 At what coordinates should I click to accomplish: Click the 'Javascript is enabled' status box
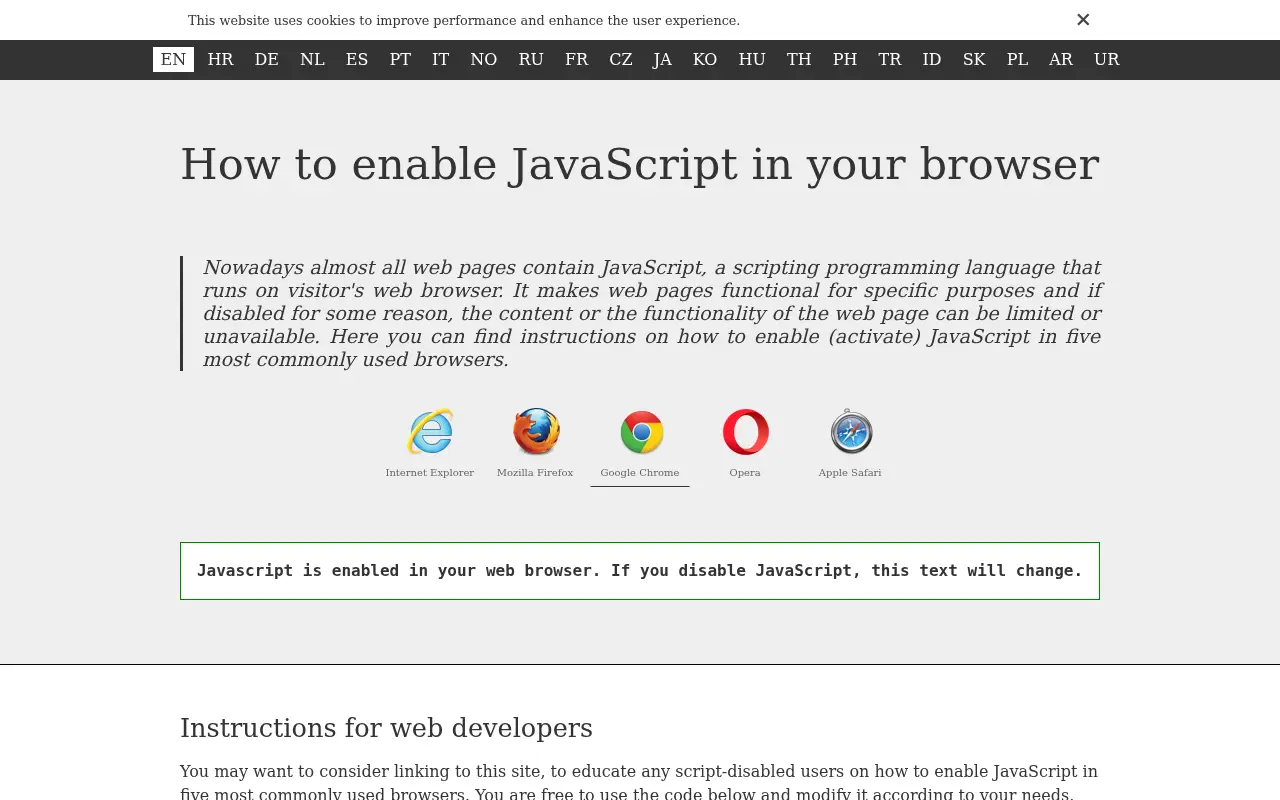(x=640, y=571)
